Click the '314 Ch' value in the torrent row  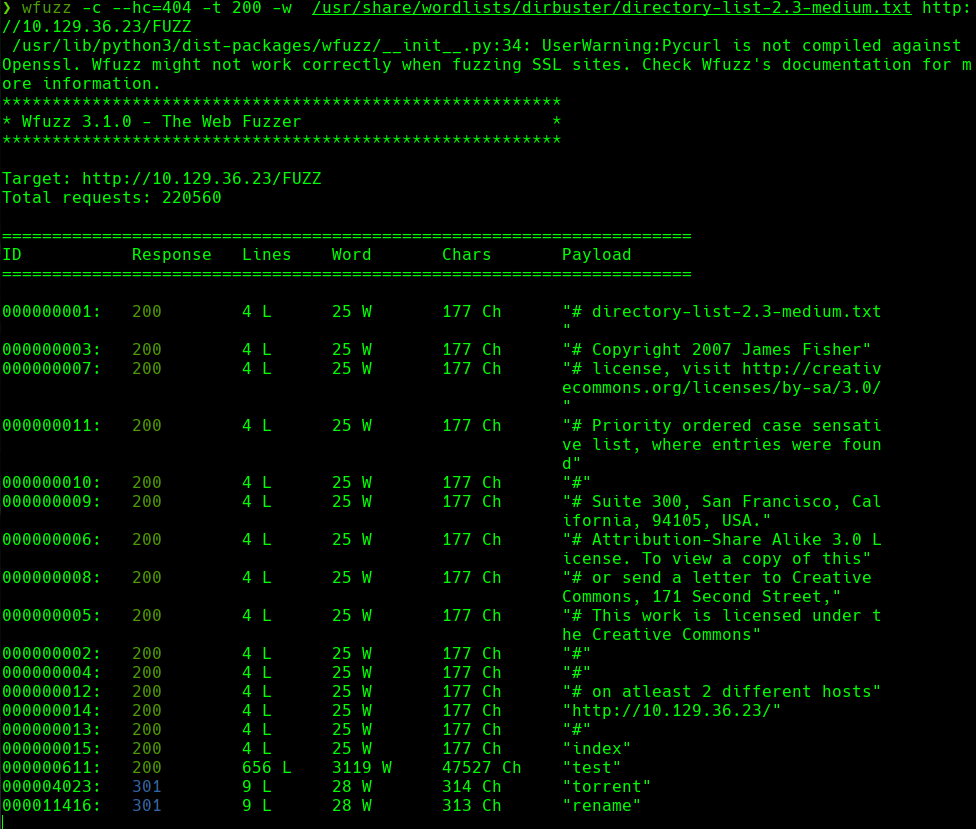tap(472, 787)
